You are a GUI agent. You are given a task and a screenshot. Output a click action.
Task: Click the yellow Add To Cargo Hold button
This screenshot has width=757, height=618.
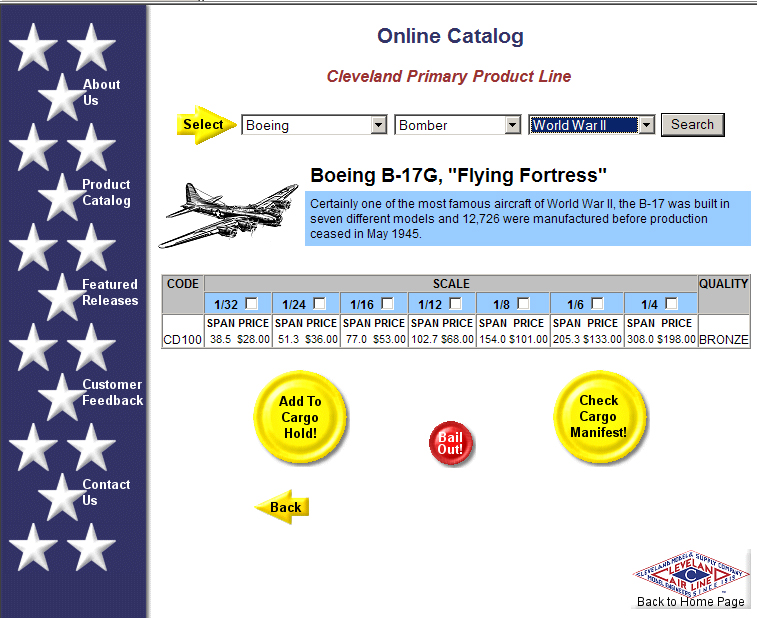300,416
